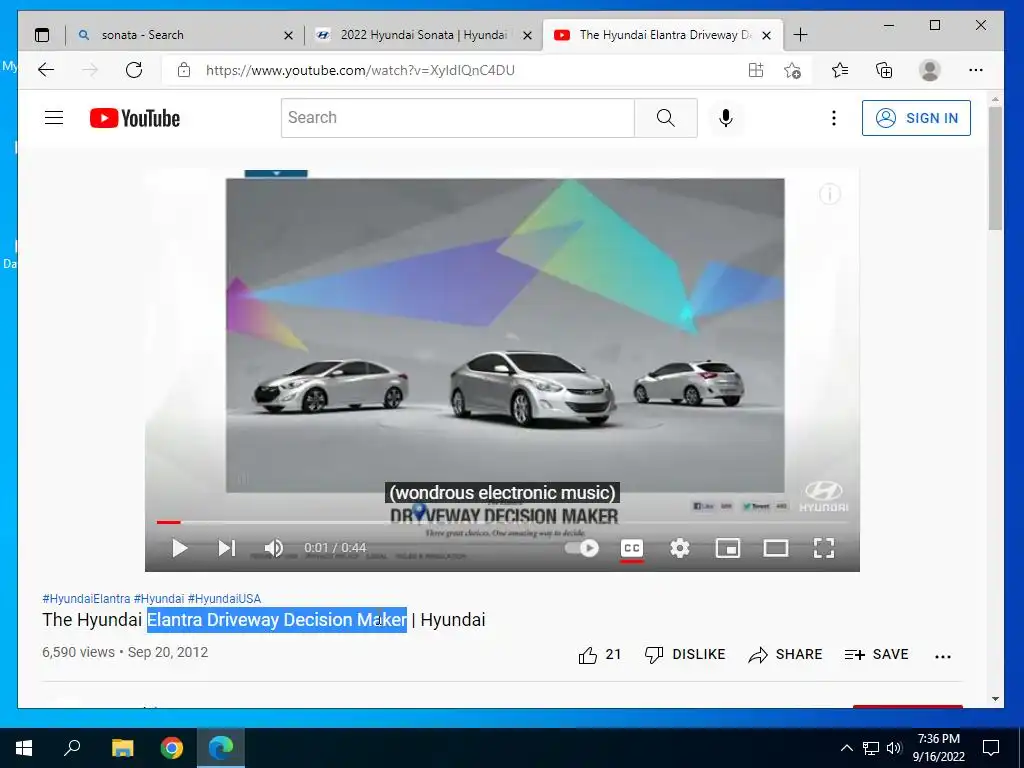The image size is (1024, 768).
Task: Open the Collections icon
Action: [884, 70]
